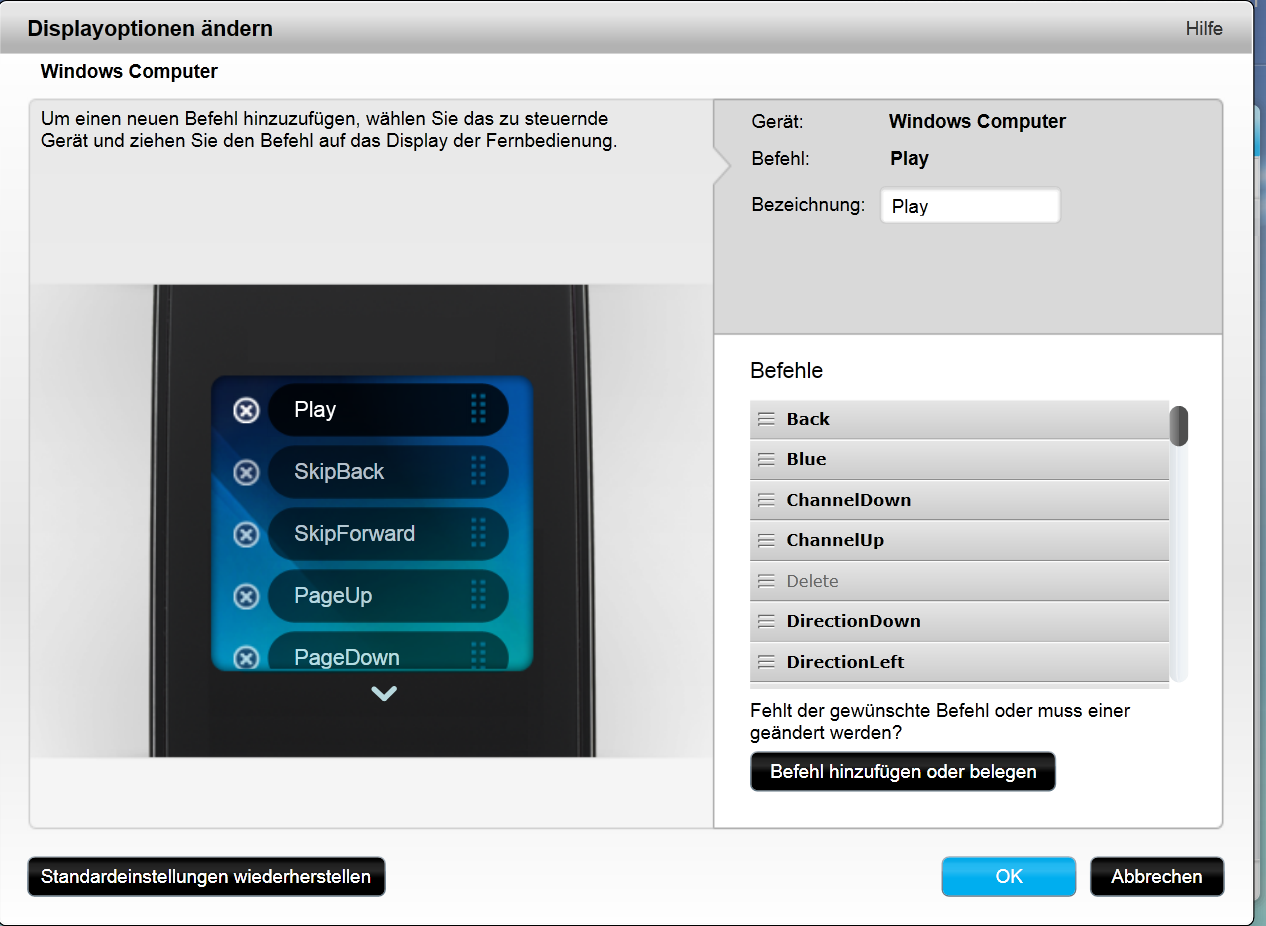The image size is (1266, 926).
Task: Delete SkipForward via its X icon
Action: pyautogui.click(x=246, y=534)
